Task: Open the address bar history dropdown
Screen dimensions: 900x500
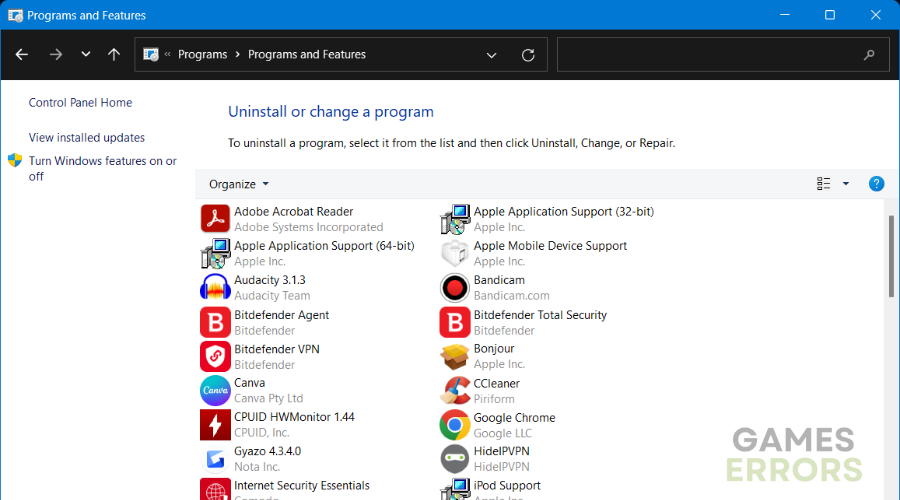Action: pos(491,55)
